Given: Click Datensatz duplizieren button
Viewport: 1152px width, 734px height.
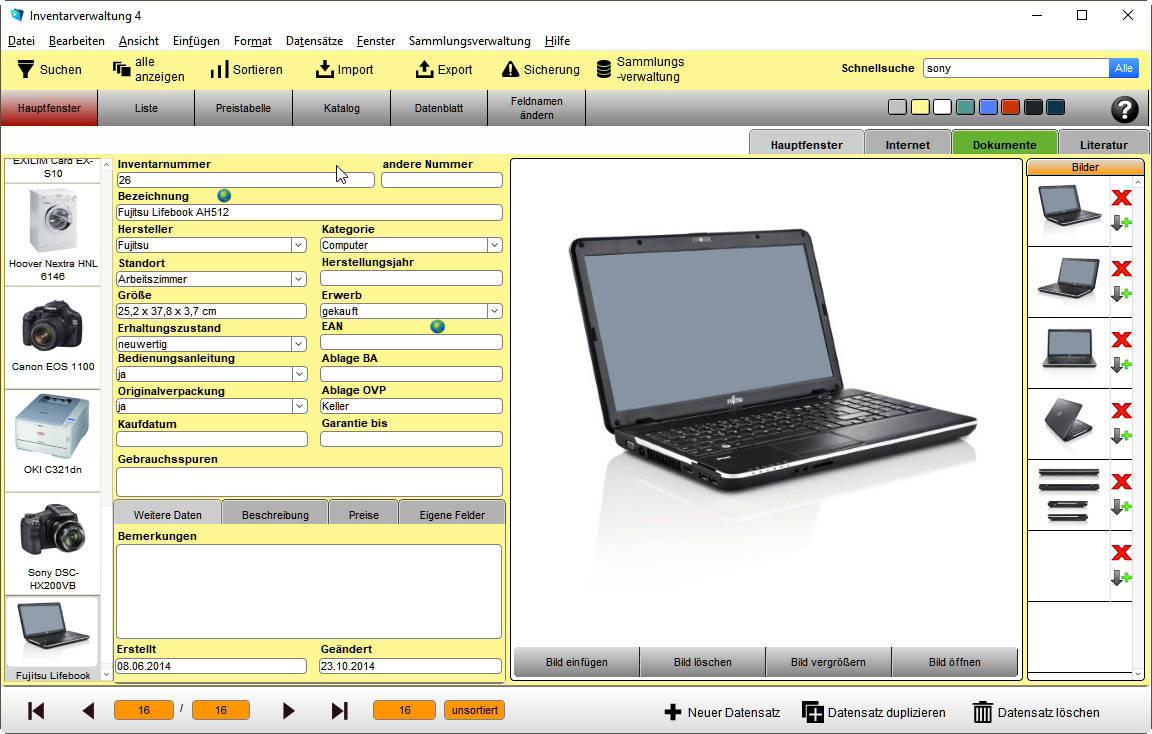Looking at the screenshot, I should click(873, 712).
